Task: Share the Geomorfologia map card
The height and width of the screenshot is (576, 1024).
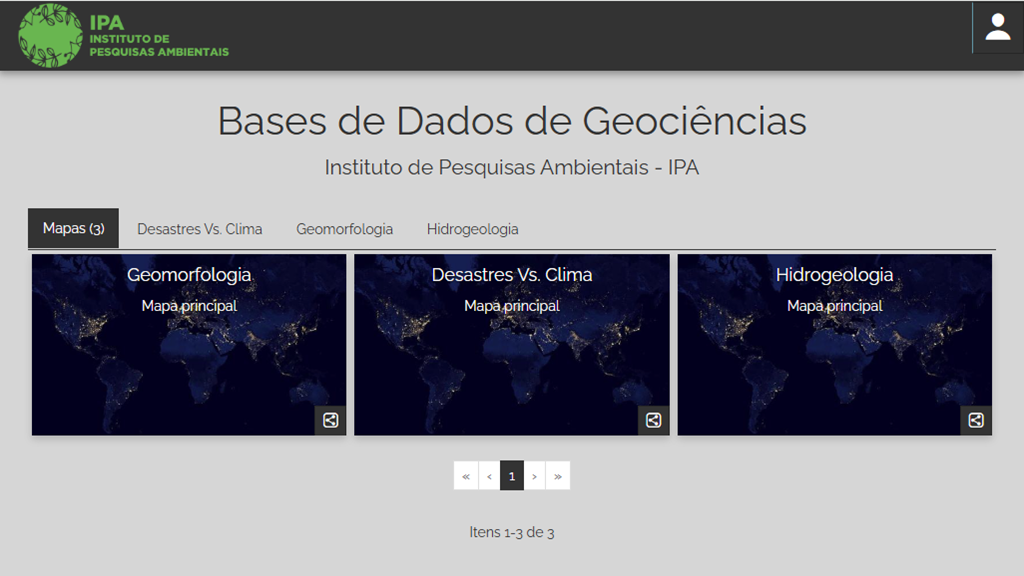Action: 331,420
